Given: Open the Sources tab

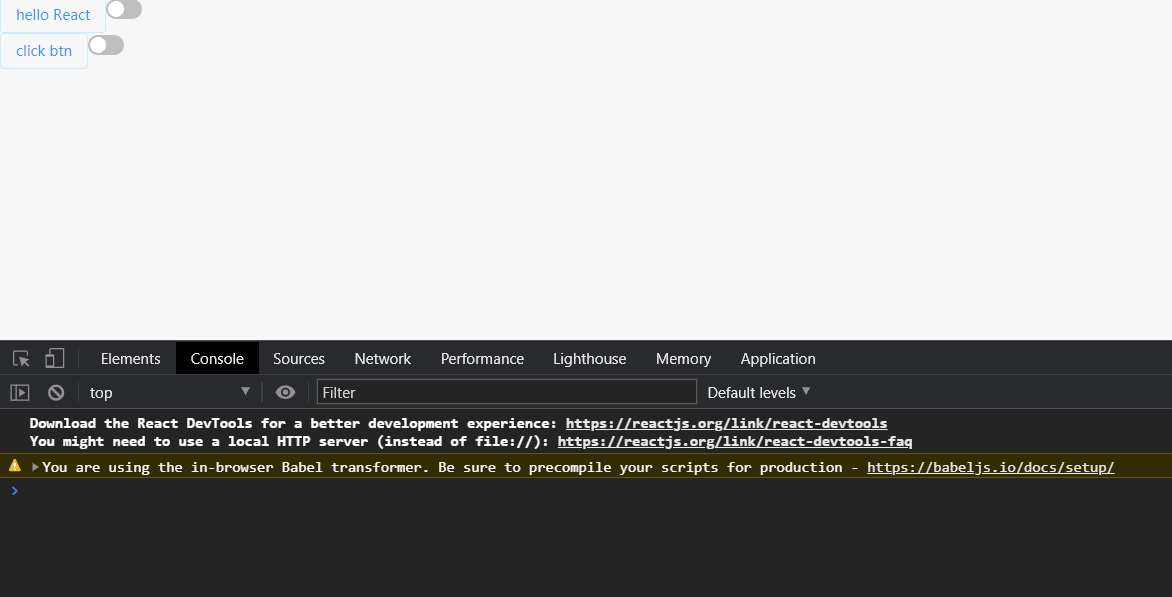Looking at the screenshot, I should pyautogui.click(x=299, y=359).
